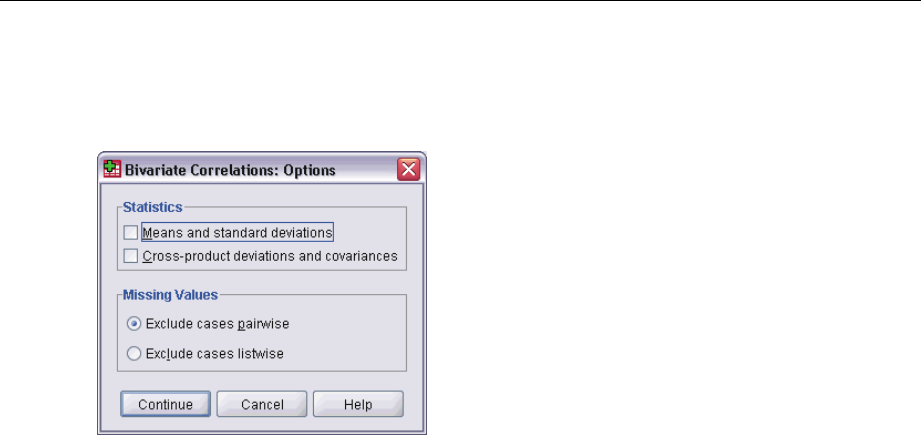
Task: Choose the Exclude cases listwise radio button
Action: tap(134, 353)
